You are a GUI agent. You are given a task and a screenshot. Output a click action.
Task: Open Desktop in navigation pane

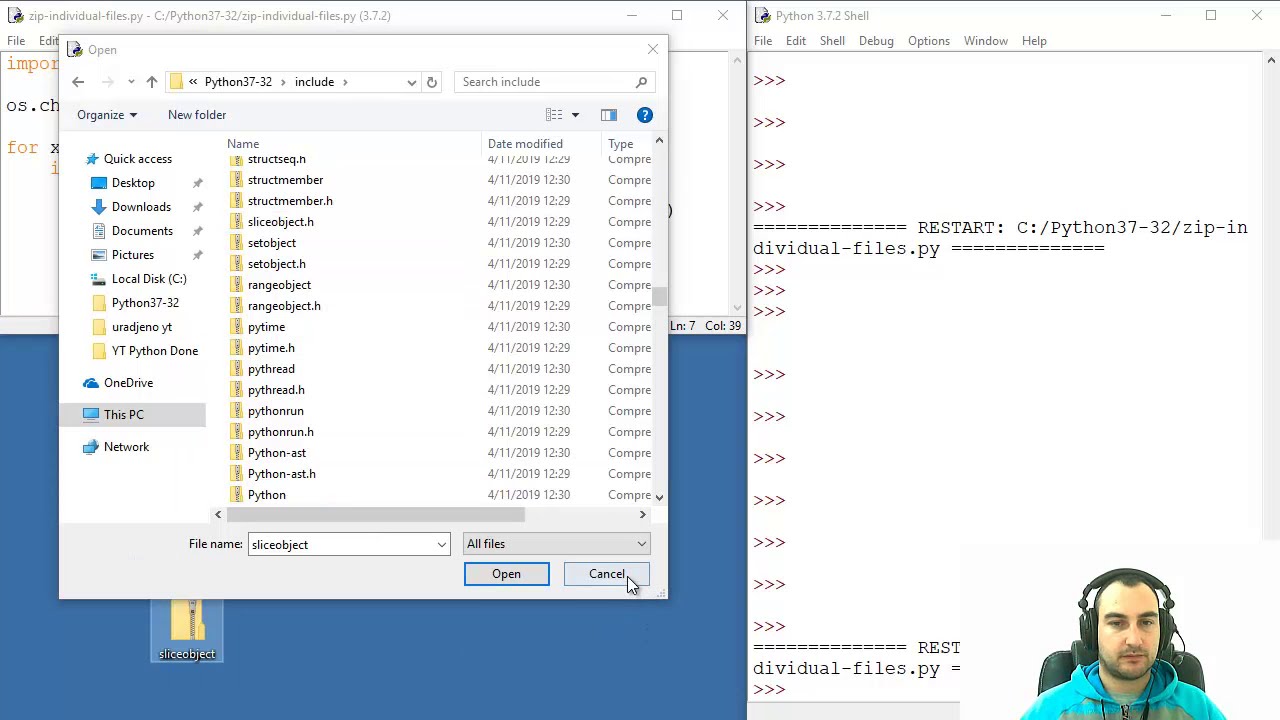click(x=133, y=183)
